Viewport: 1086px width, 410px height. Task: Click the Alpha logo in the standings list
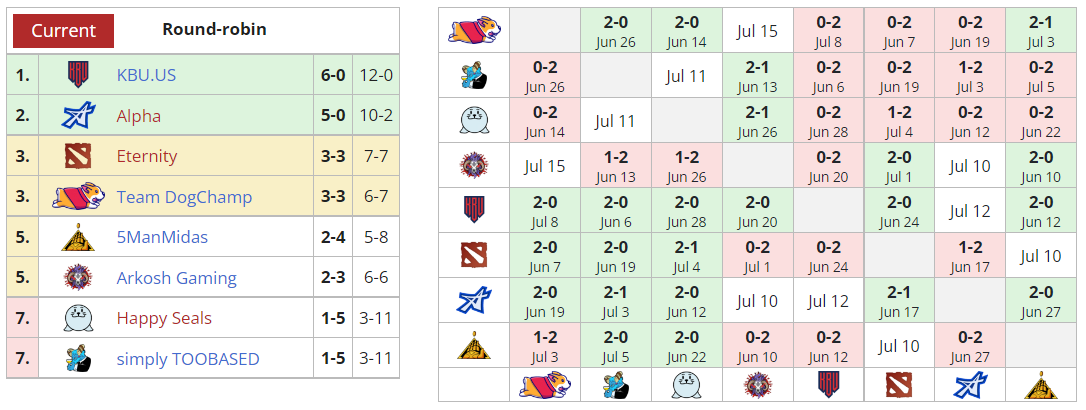(78, 116)
